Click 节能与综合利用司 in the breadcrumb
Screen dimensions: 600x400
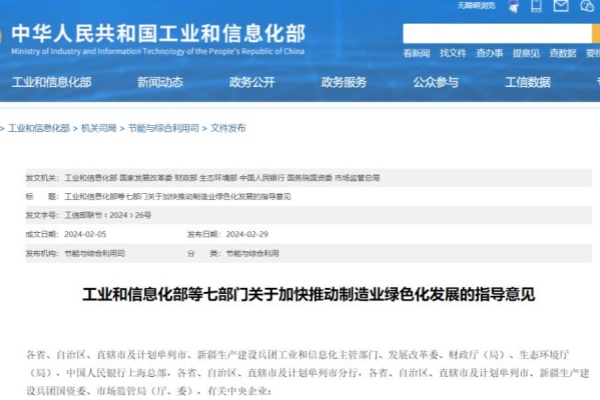click(x=163, y=128)
